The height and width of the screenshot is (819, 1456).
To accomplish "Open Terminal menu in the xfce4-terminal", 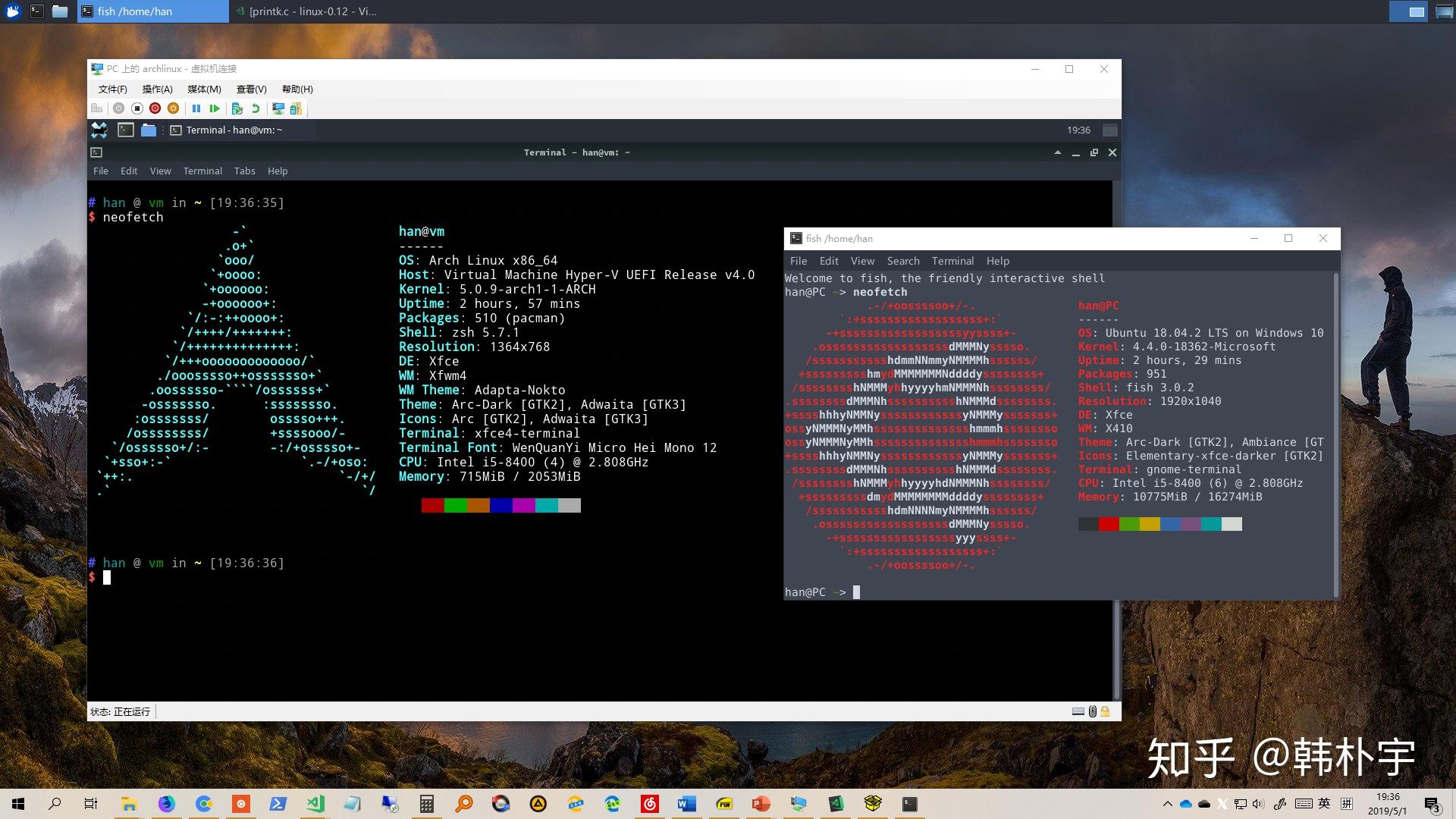I will coord(202,171).
